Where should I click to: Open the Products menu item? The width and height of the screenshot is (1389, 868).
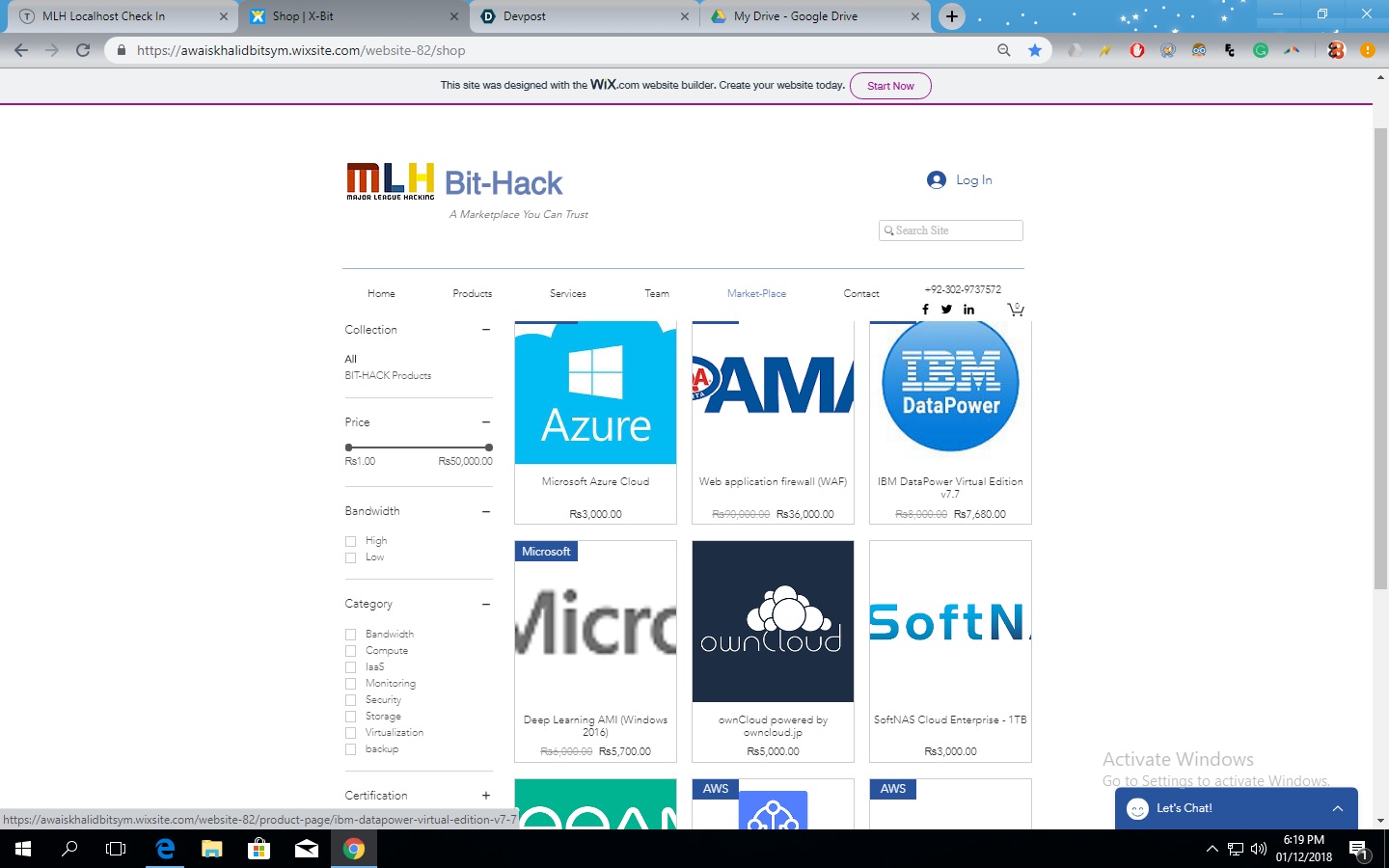(473, 293)
